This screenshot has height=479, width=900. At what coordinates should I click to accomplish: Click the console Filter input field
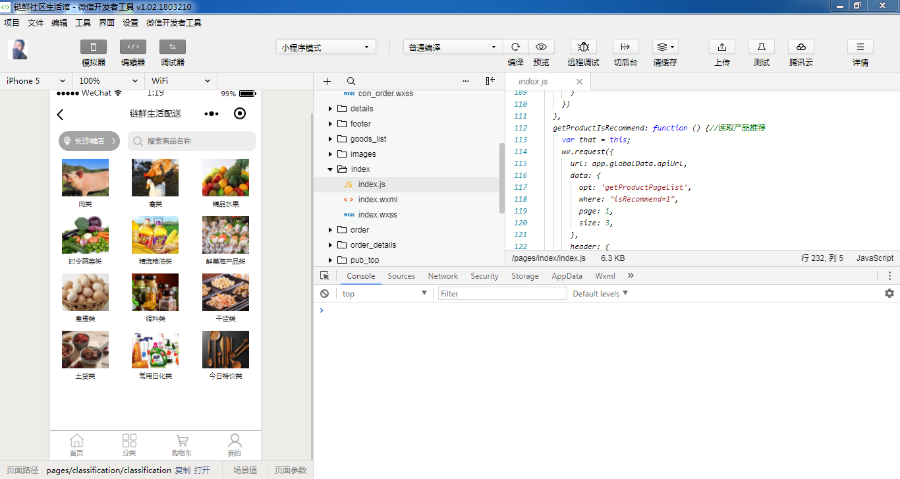500,294
